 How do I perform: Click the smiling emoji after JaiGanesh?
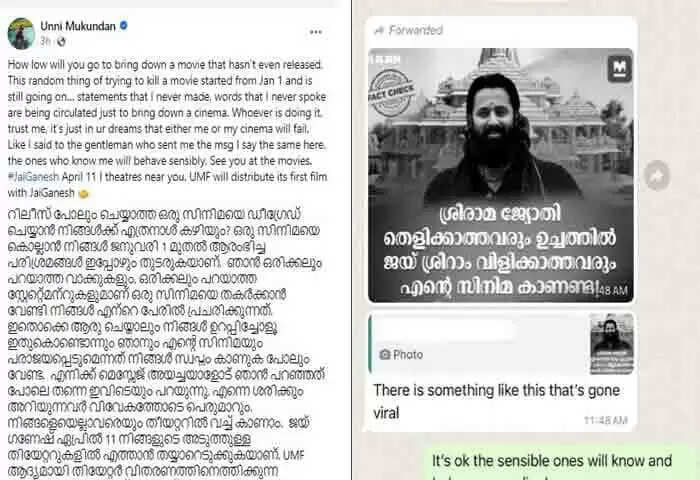click(x=83, y=194)
